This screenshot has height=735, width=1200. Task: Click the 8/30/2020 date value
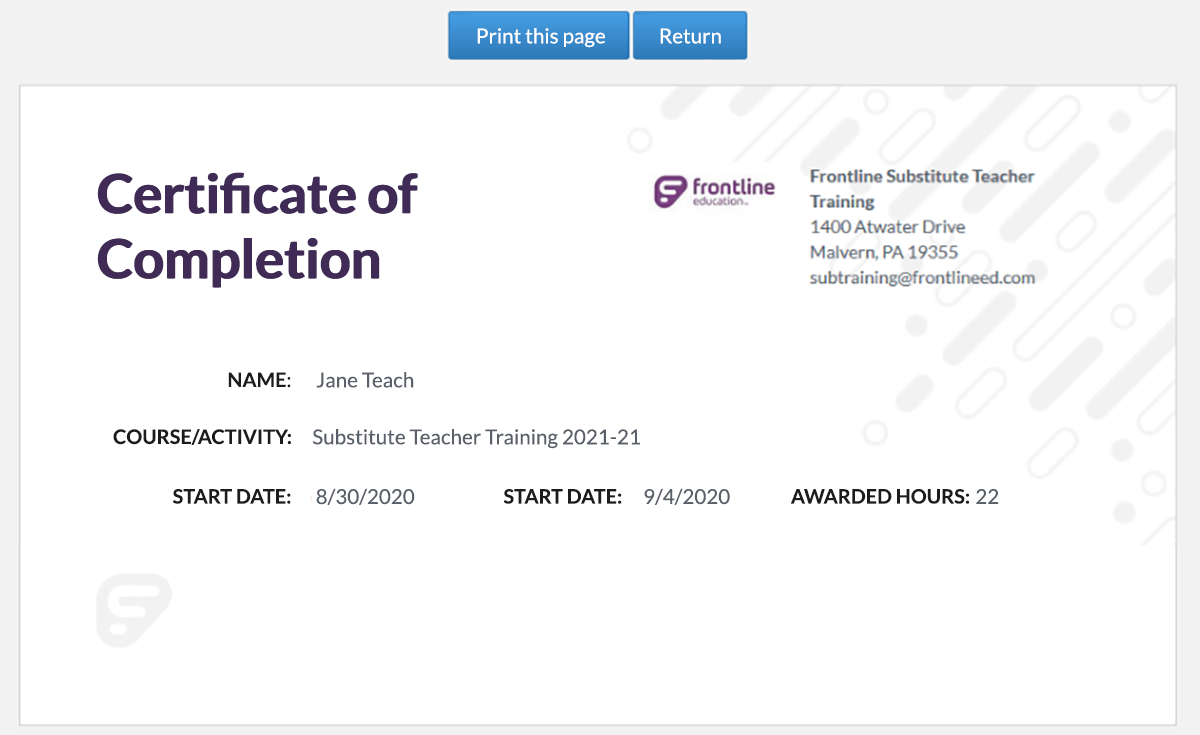pos(365,497)
